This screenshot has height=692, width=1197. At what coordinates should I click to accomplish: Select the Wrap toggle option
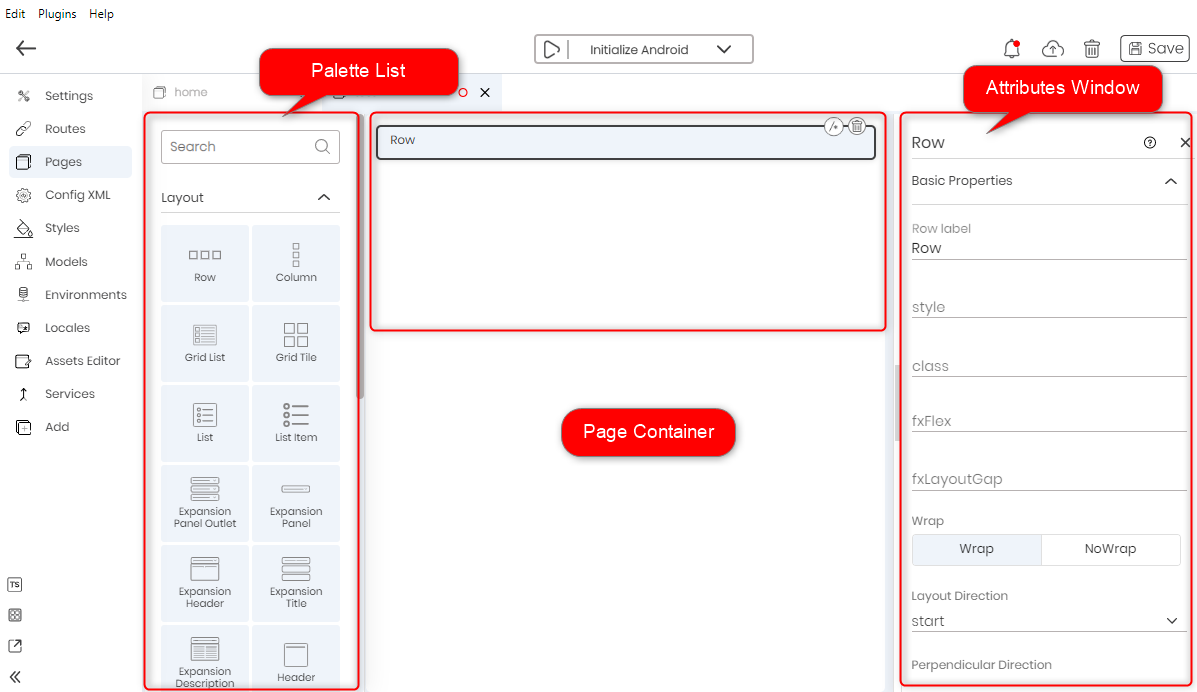point(976,549)
